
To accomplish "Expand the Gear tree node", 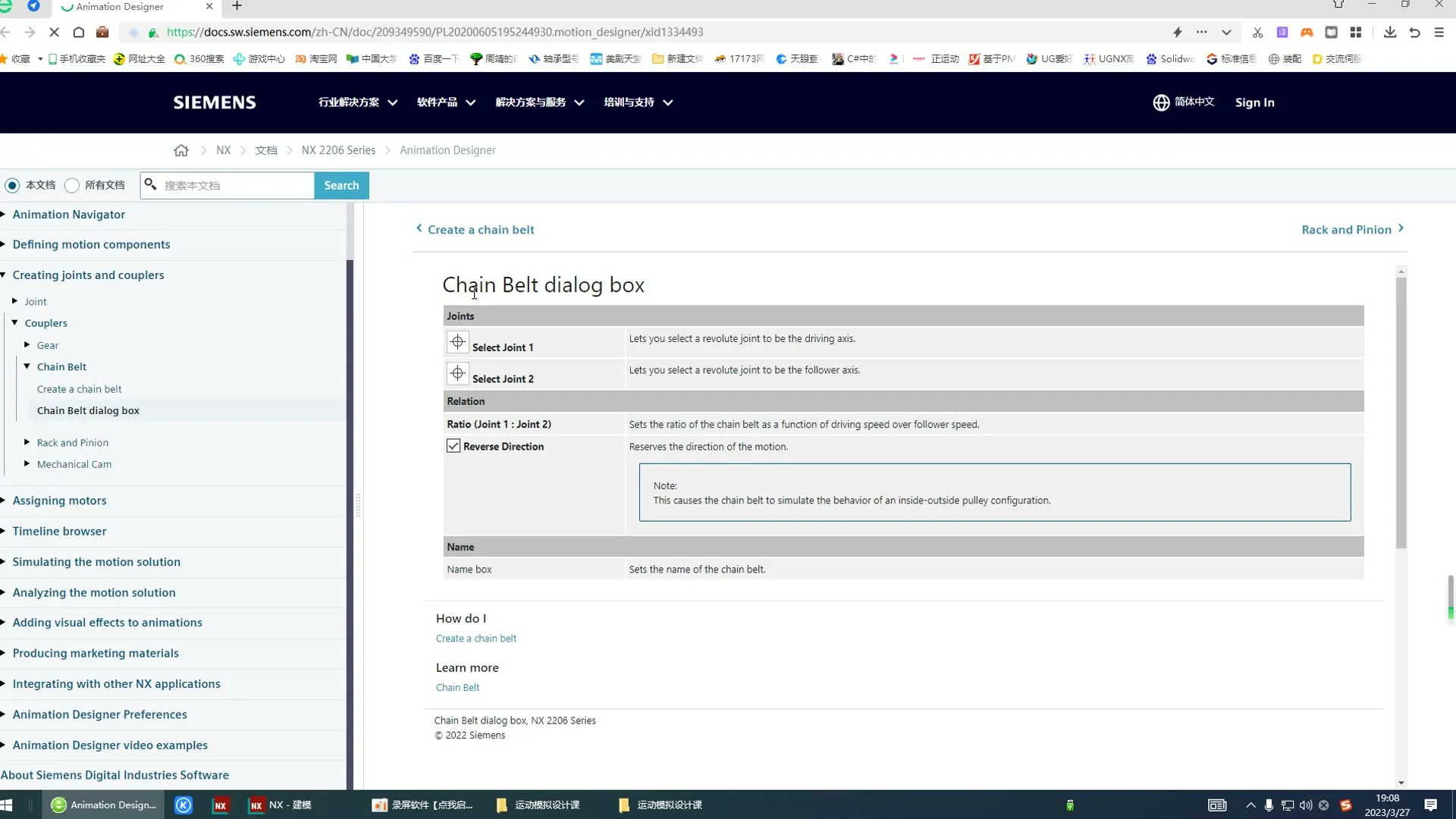I will (27, 345).
